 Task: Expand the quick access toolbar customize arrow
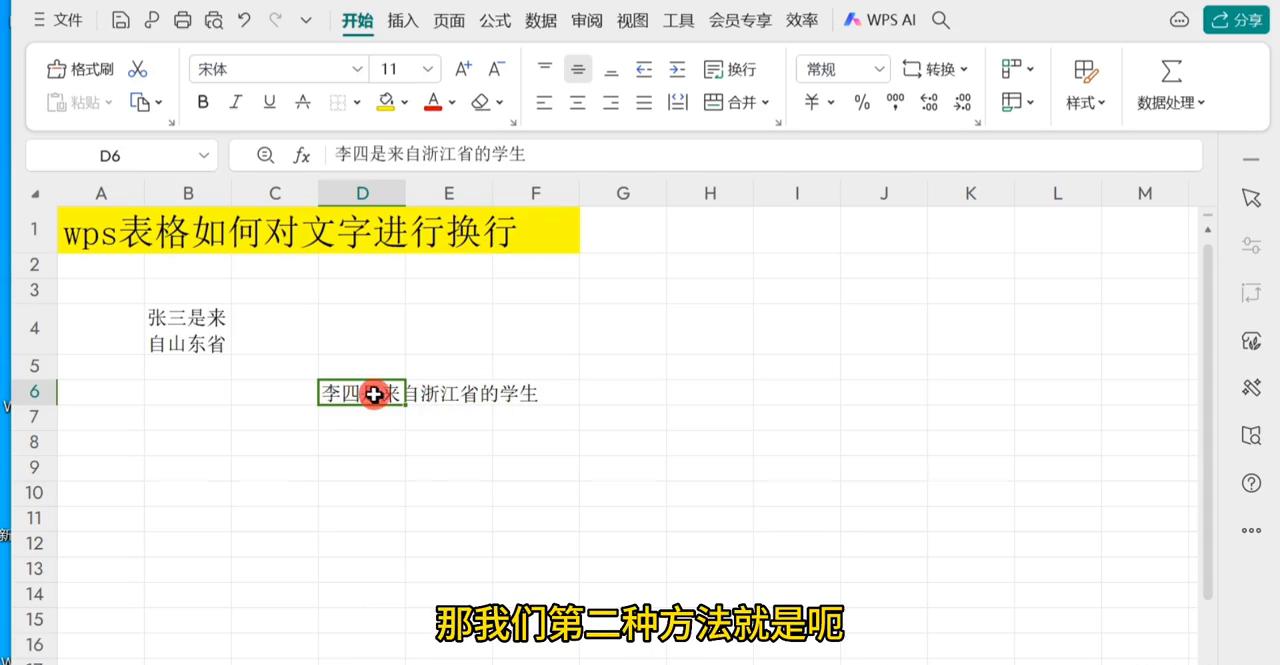coord(306,20)
